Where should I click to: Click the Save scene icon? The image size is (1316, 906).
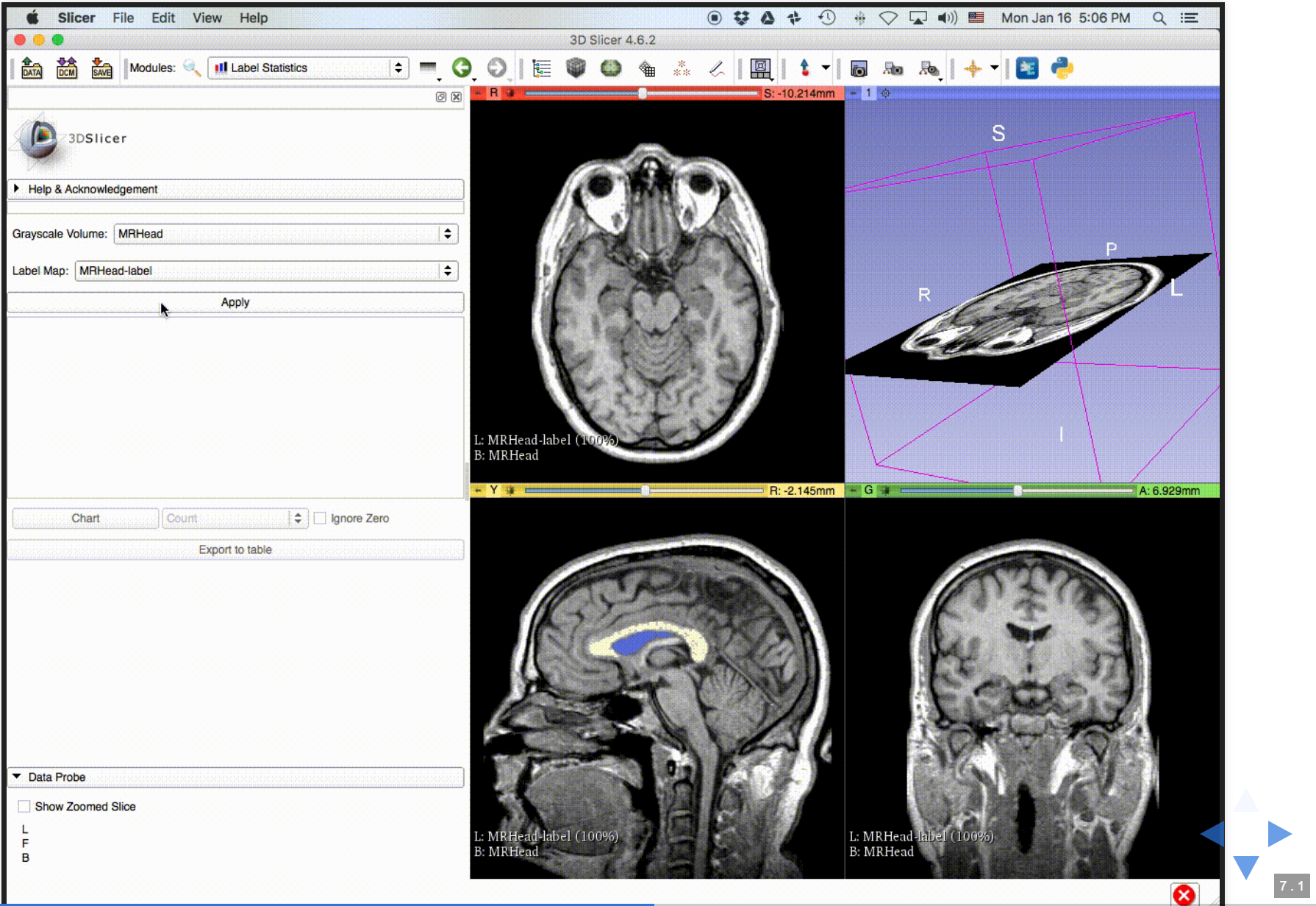pyautogui.click(x=101, y=68)
